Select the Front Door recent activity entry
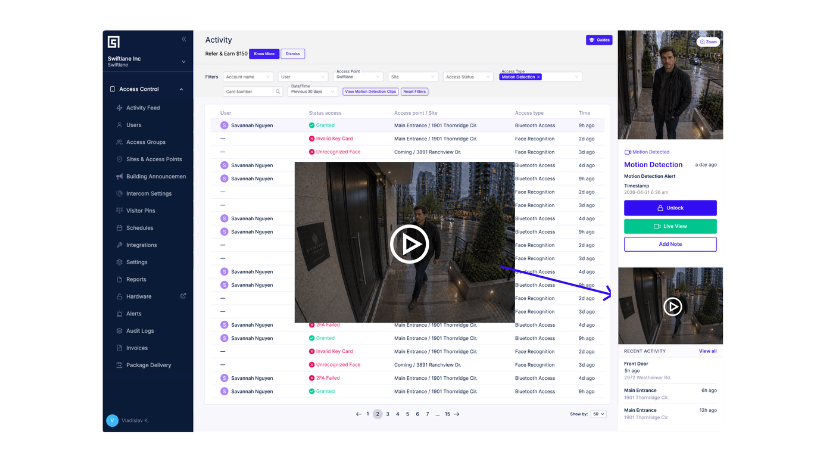Viewport: 826px width, 462px height. click(x=670, y=371)
